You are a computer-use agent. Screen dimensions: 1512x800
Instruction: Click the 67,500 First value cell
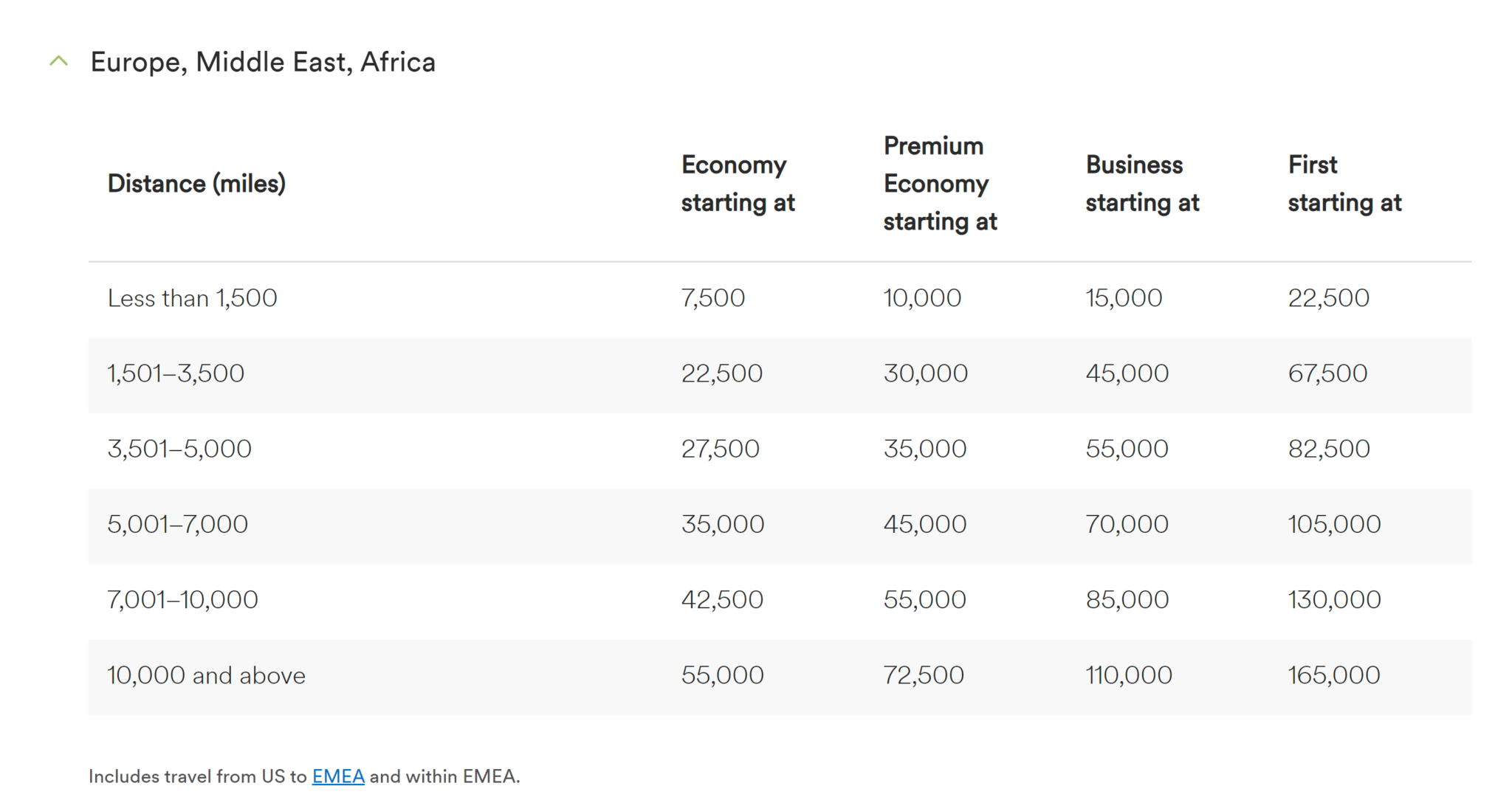click(1328, 373)
